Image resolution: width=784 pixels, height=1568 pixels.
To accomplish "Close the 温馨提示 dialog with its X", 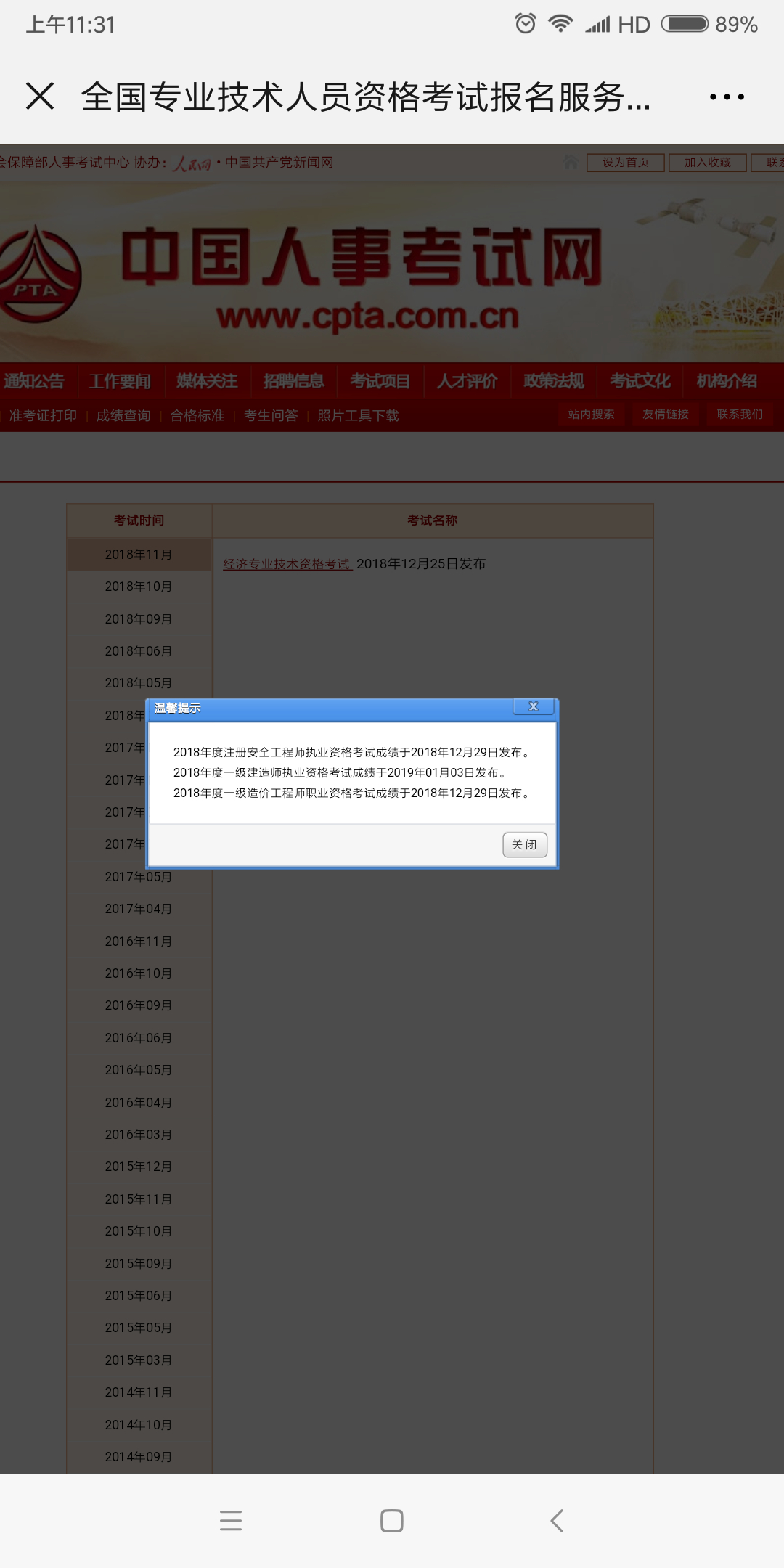I will pyautogui.click(x=534, y=706).
